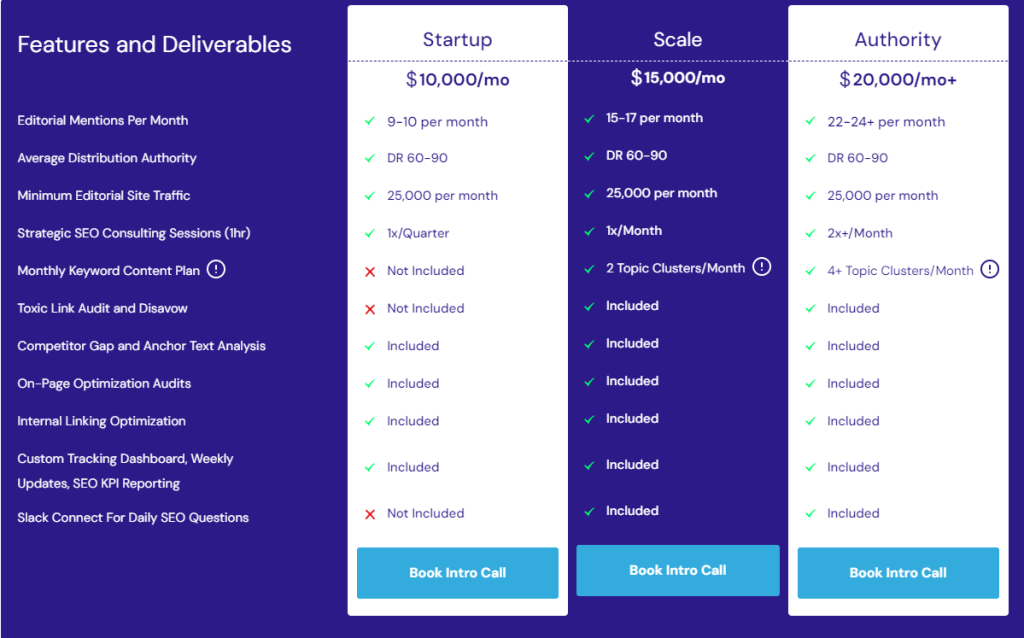Click Features and Deliverables heading
The image size is (1024, 638).
click(x=154, y=45)
